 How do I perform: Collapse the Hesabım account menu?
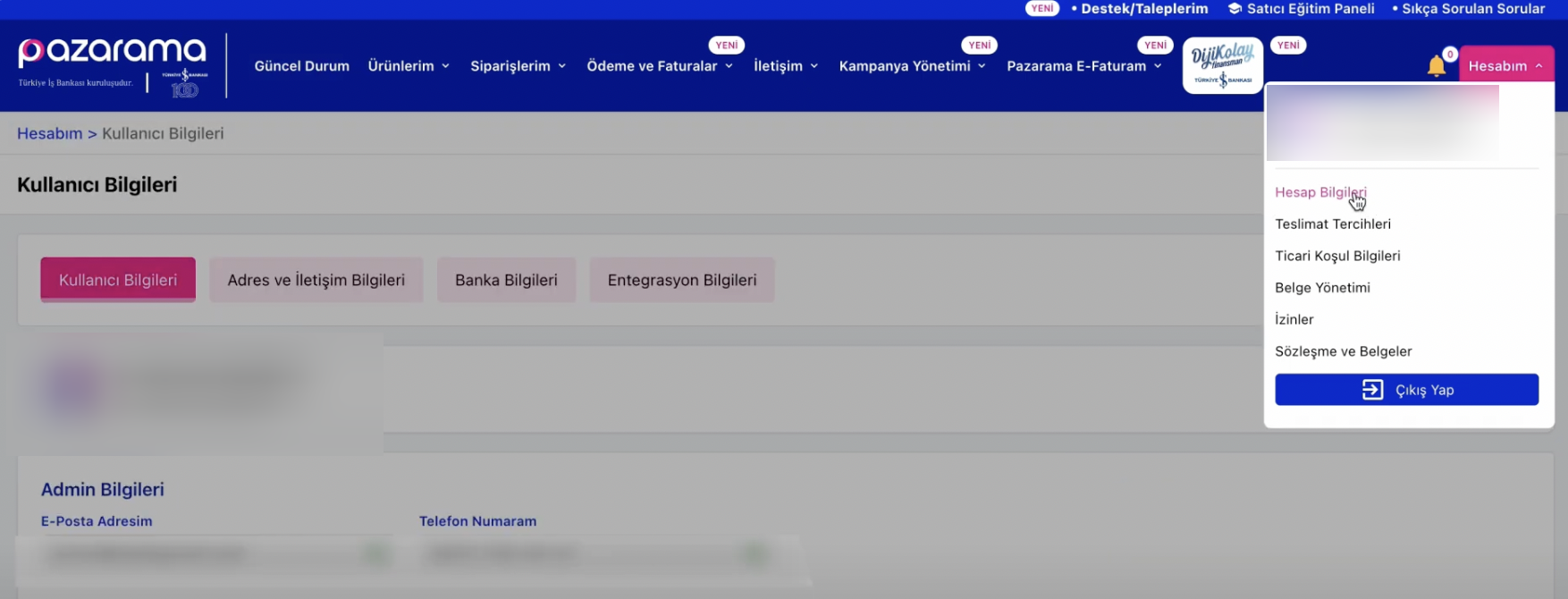coord(1505,66)
